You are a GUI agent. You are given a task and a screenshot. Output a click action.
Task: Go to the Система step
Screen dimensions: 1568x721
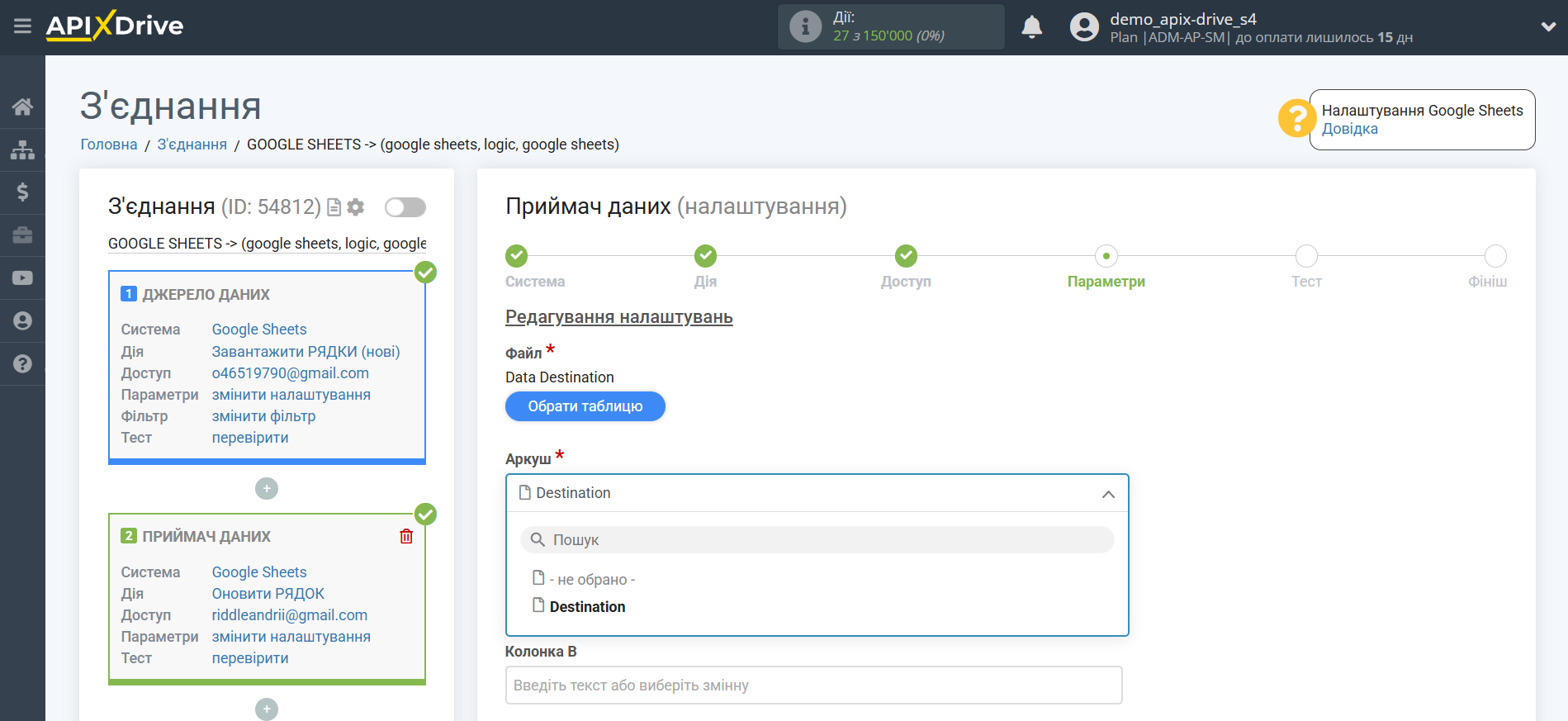(x=517, y=256)
